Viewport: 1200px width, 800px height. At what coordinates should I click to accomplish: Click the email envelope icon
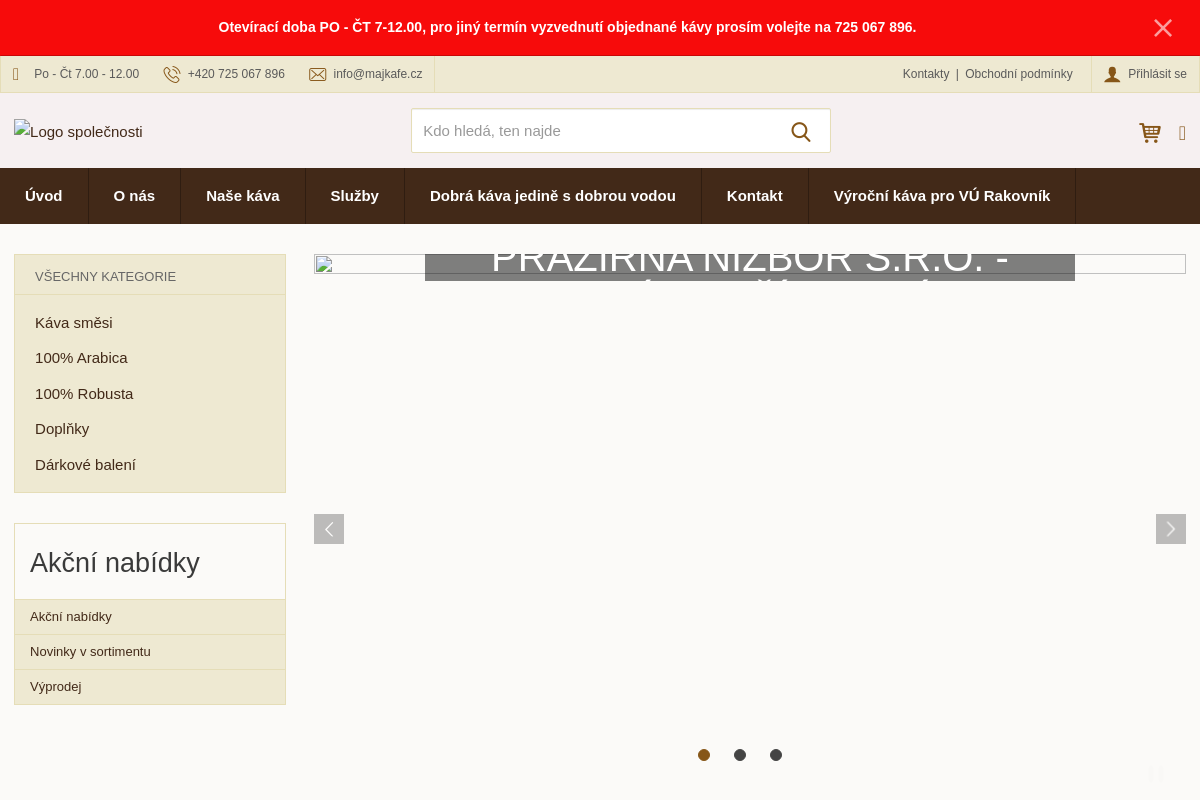pos(318,74)
